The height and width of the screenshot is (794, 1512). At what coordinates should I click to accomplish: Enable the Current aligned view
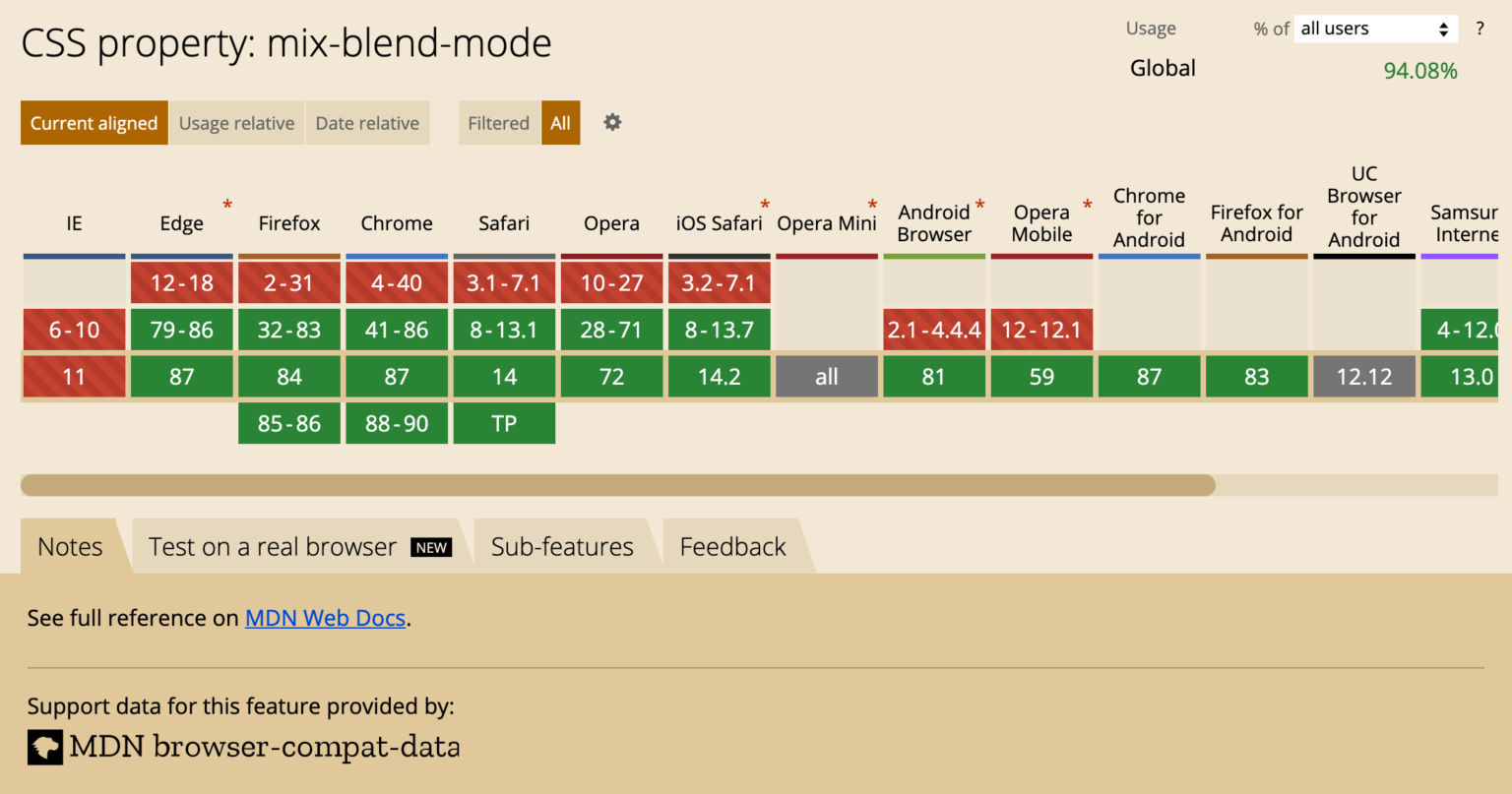click(x=94, y=122)
